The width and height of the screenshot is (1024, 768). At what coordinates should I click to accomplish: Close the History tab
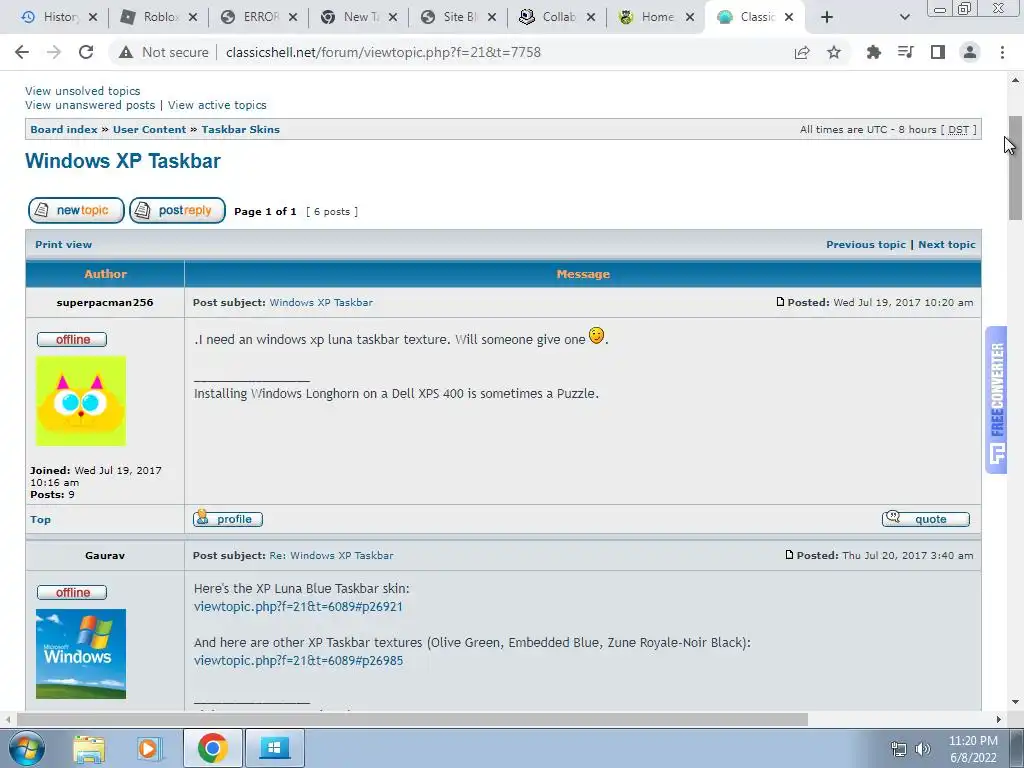click(93, 17)
